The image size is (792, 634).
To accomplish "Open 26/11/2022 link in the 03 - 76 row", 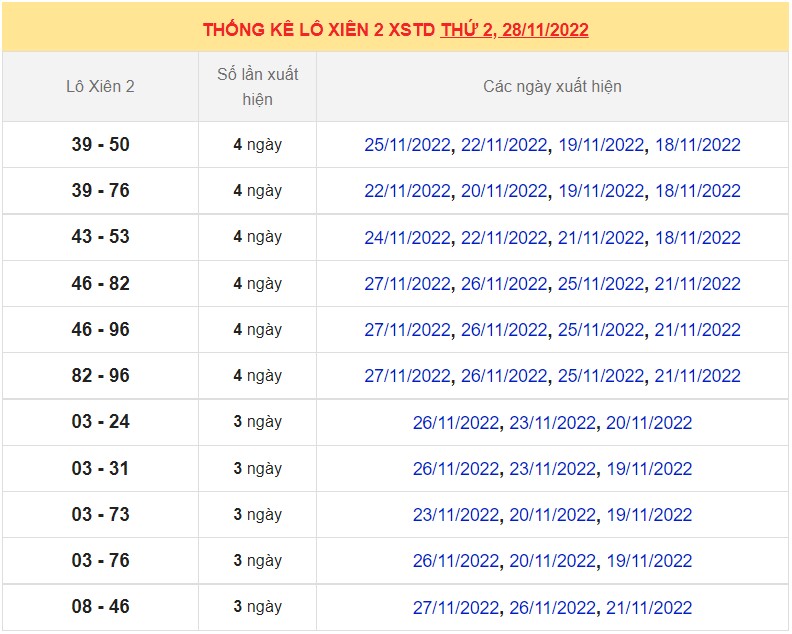I will click(x=456, y=561).
